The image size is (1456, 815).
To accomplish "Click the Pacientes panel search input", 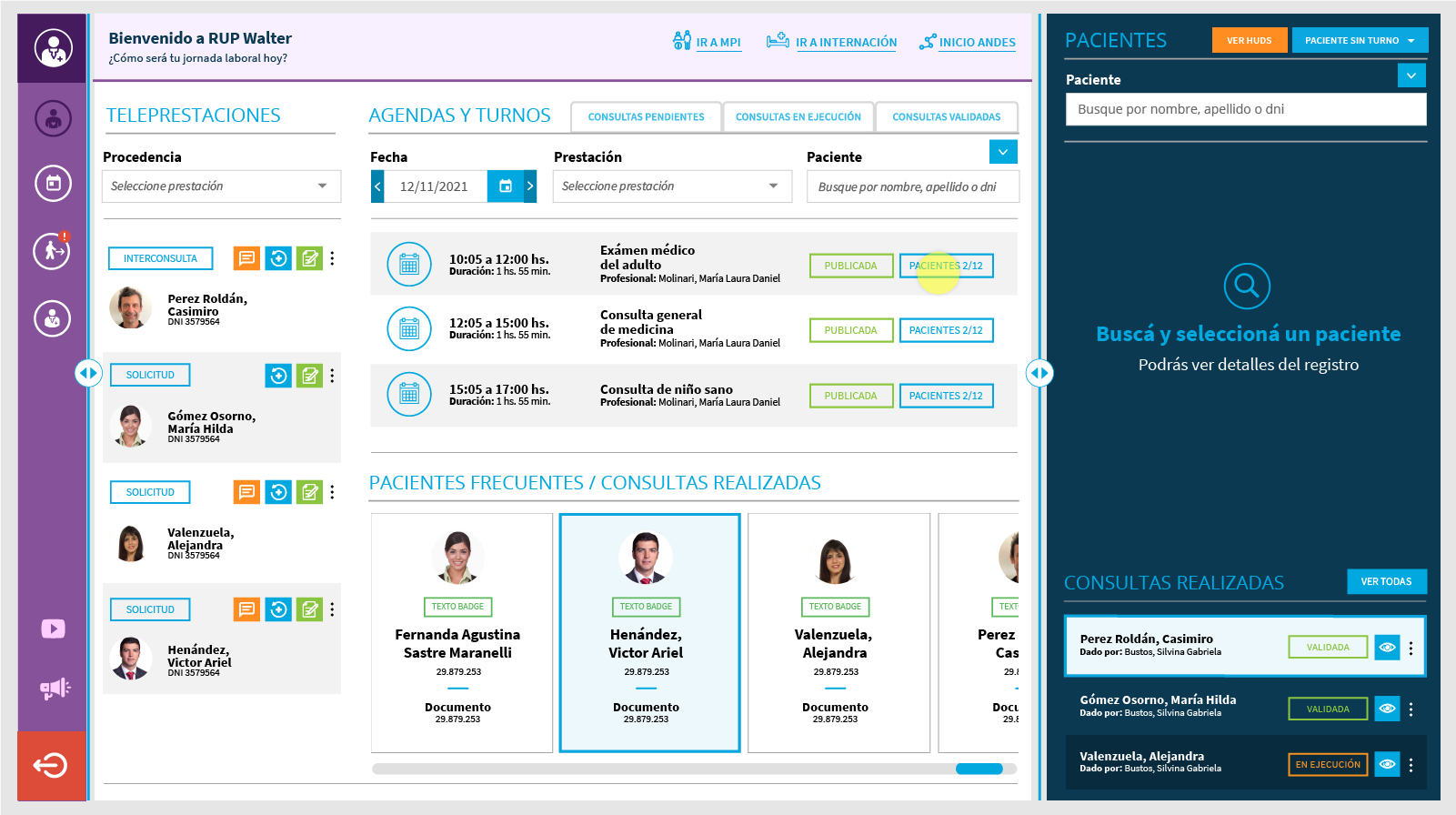I will (1246, 109).
